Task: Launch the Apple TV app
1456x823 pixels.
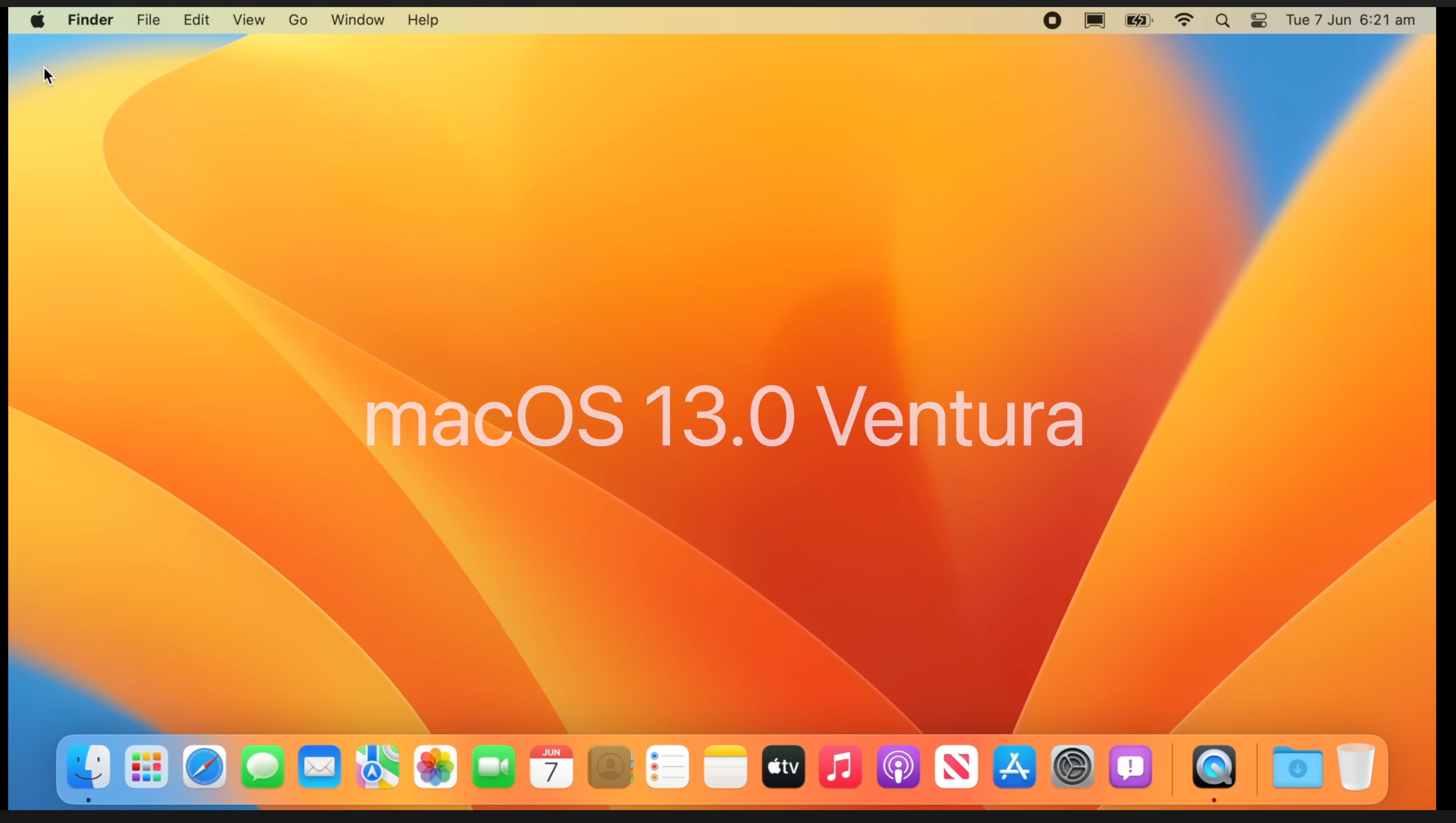Action: pyautogui.click(x=783, y=767)
